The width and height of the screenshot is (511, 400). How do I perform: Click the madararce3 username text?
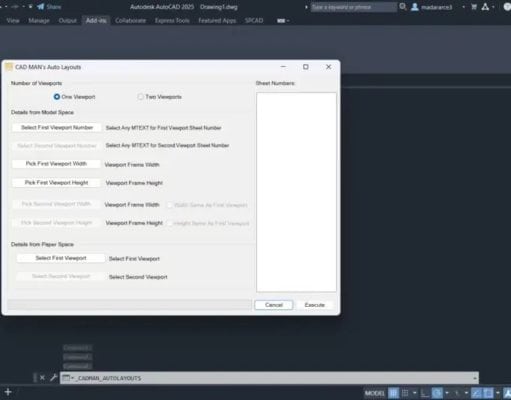click(437, 7)
